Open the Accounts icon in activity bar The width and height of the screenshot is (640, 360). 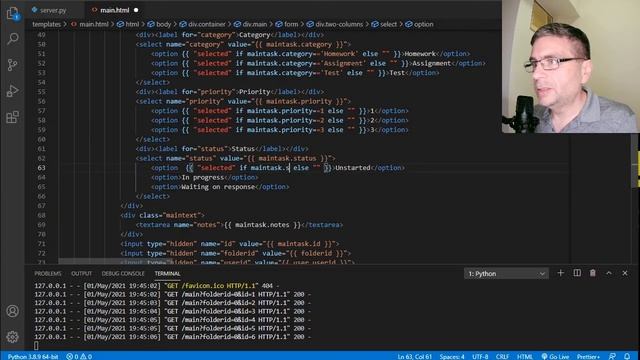[x=13, y=311]
